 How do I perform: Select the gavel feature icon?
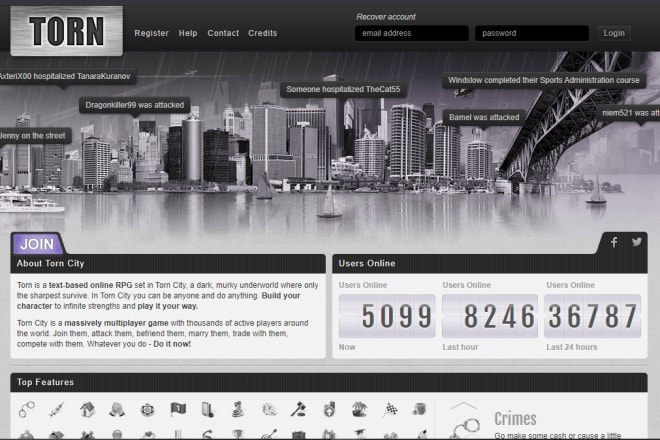pyautogui.click(x=298, y=409)
